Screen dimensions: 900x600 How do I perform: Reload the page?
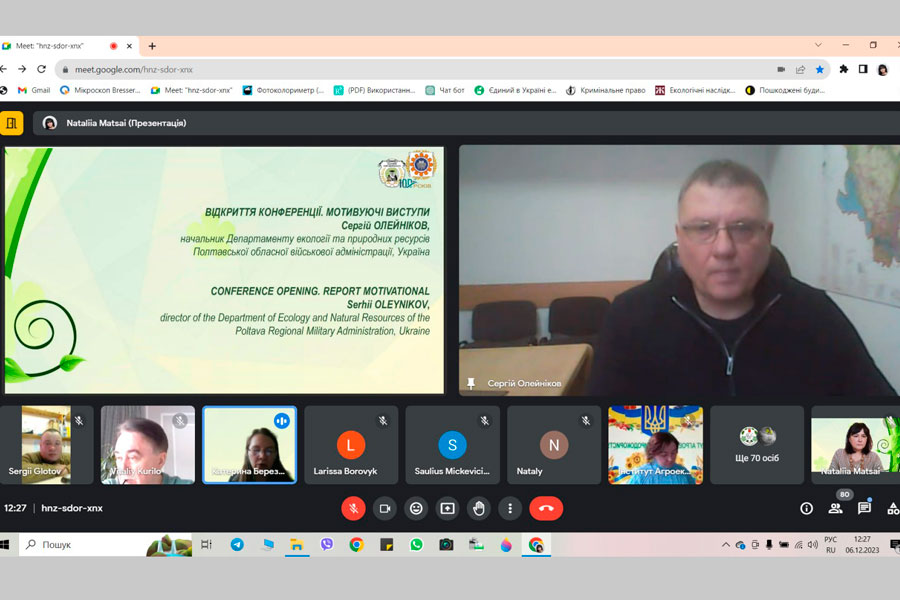[41, 69]
